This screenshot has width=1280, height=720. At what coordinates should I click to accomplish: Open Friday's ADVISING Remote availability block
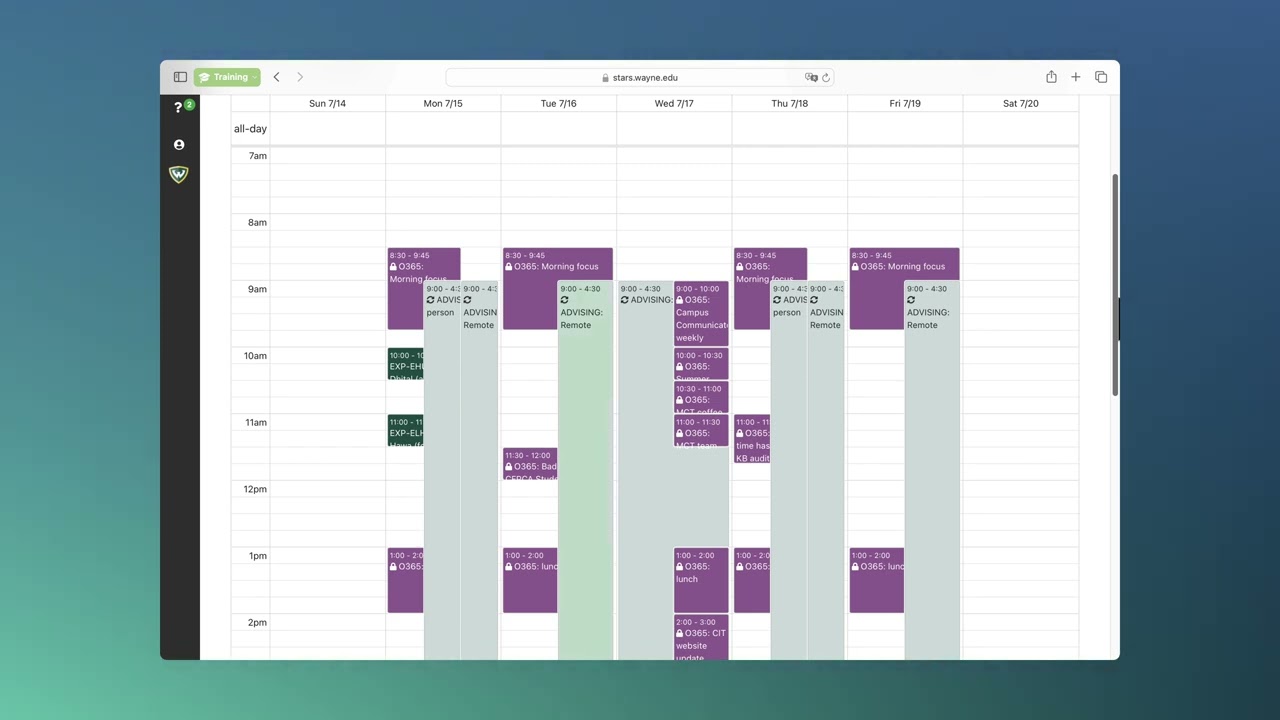932,470
